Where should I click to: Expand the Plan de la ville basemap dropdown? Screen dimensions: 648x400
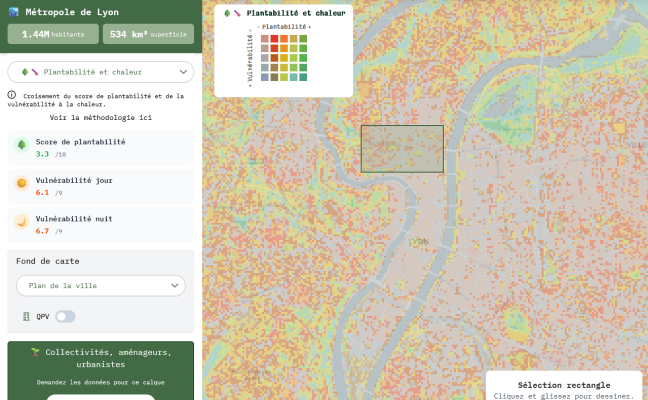coord(100,286)
